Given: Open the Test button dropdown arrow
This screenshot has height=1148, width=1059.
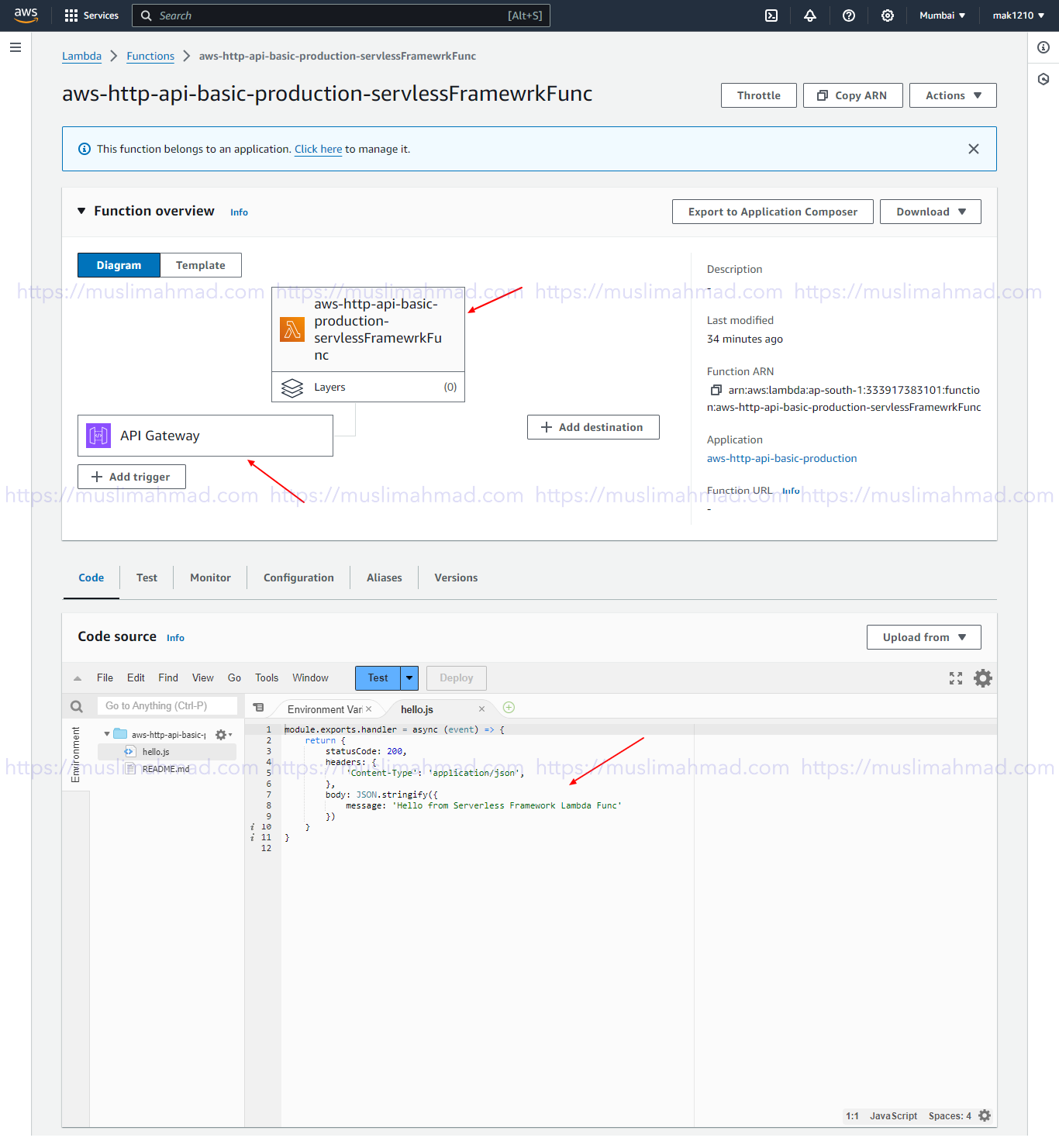Looking at the screenshot, I should click(x=409, y=678).
